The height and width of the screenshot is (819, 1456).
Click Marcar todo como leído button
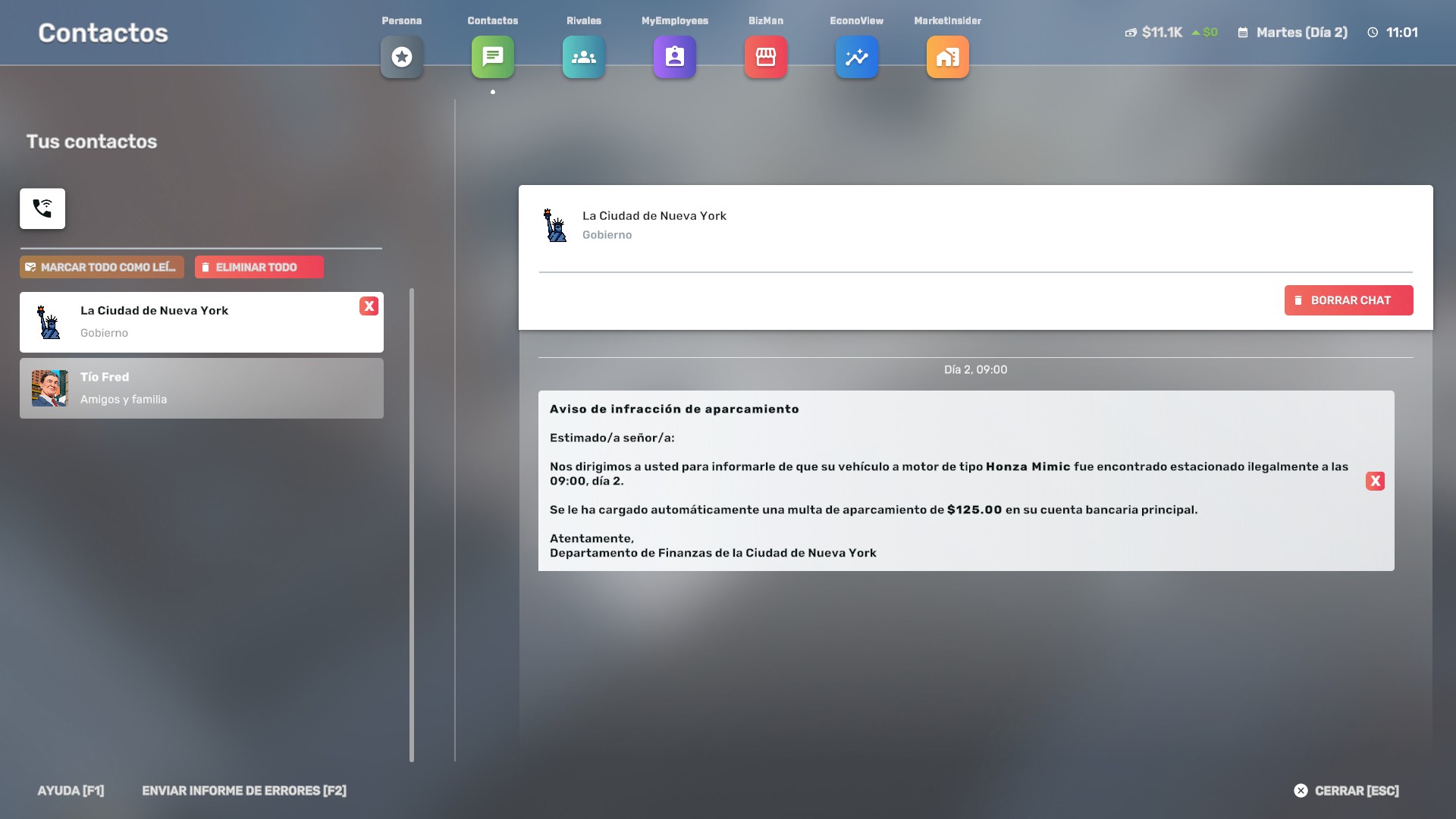coord(102,267)
